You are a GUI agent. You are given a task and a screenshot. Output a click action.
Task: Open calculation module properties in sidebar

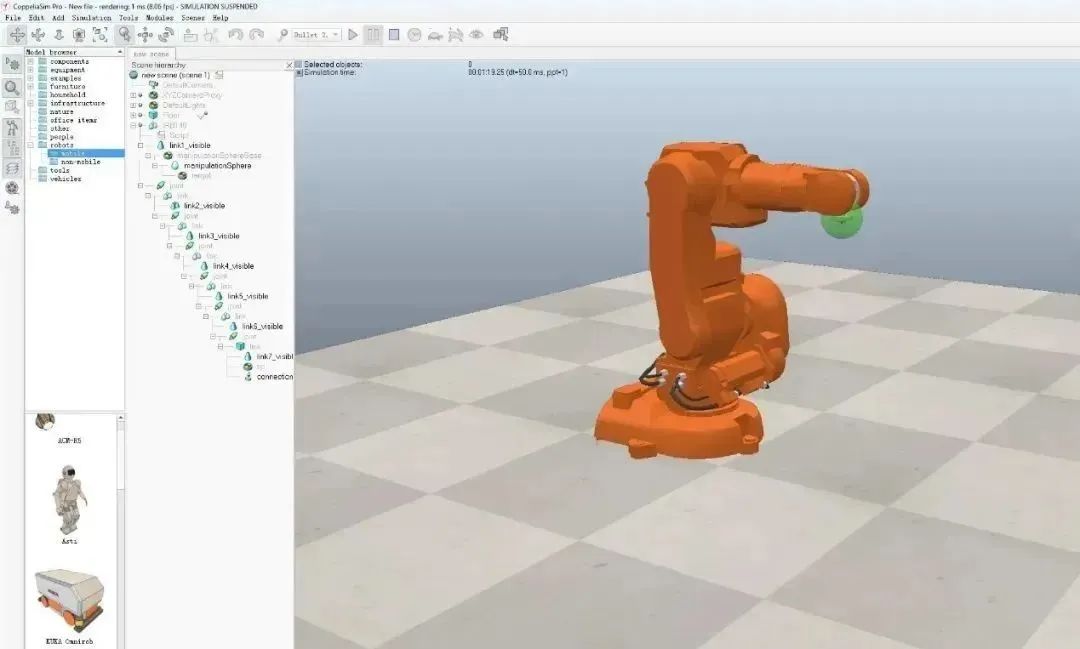click(x=12, y=107)
